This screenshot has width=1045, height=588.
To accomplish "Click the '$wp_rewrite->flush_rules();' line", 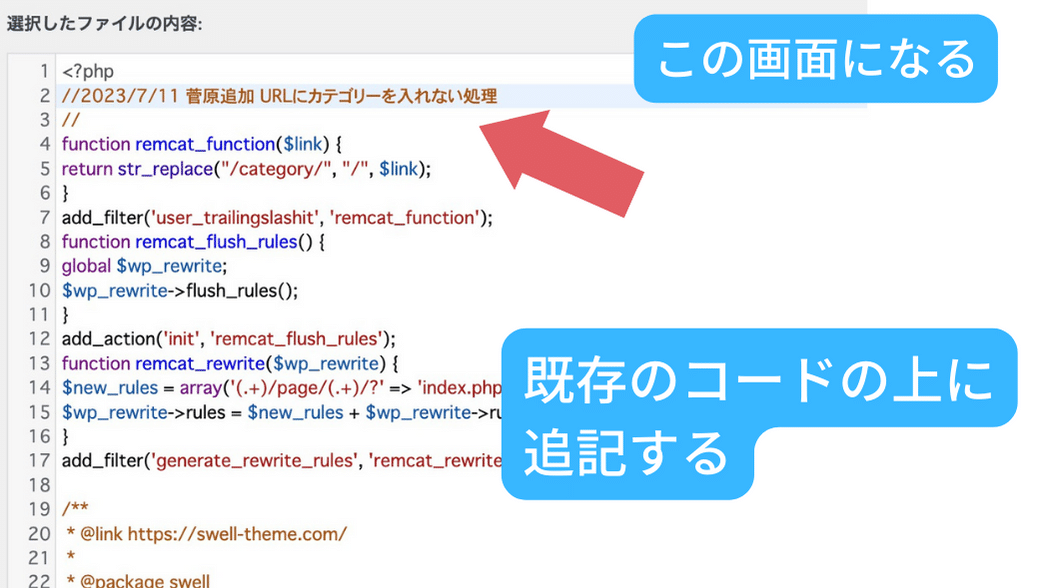I will [180, 291].
